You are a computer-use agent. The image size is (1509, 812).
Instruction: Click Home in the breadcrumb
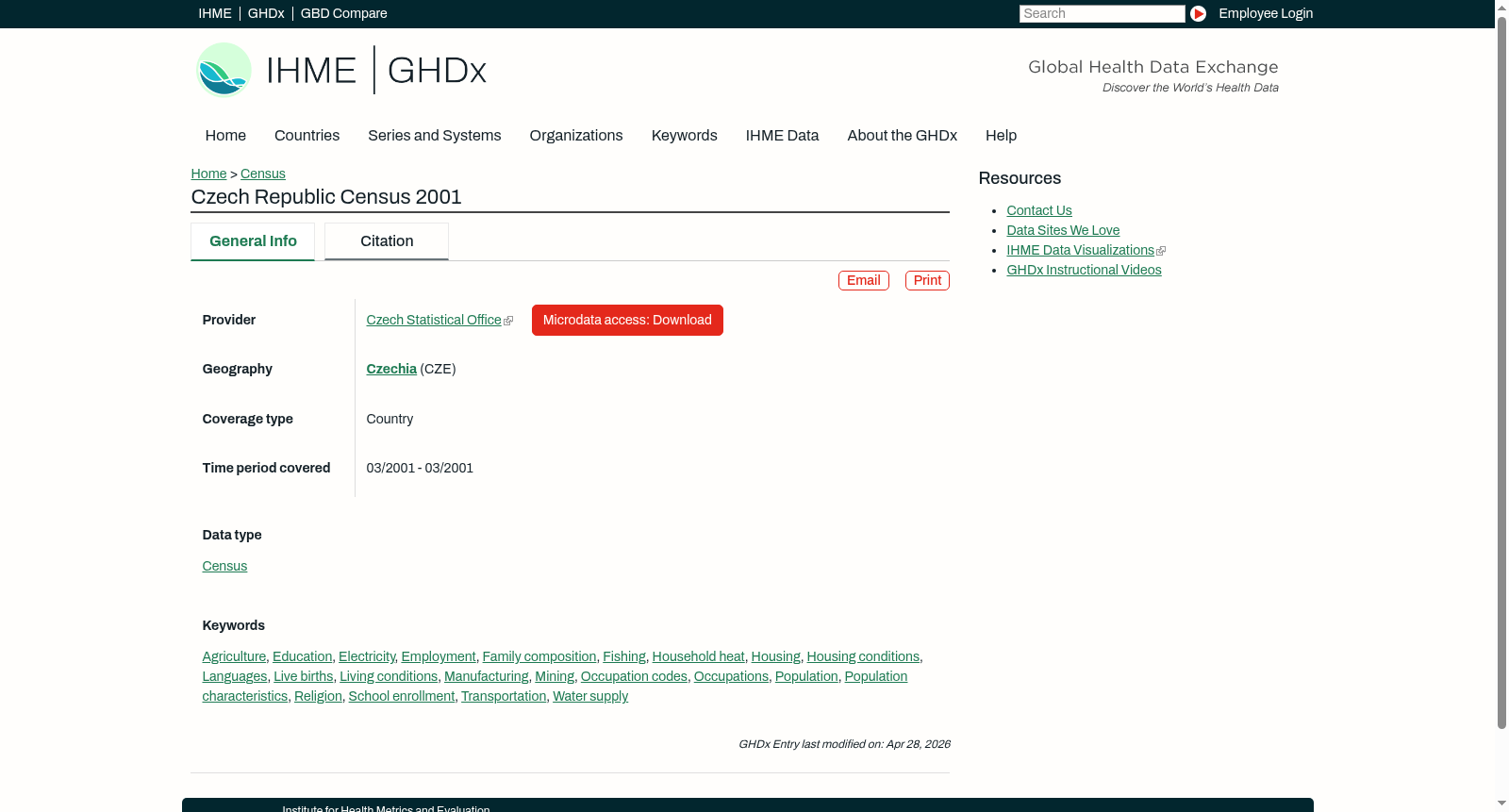tap(208, 174)
